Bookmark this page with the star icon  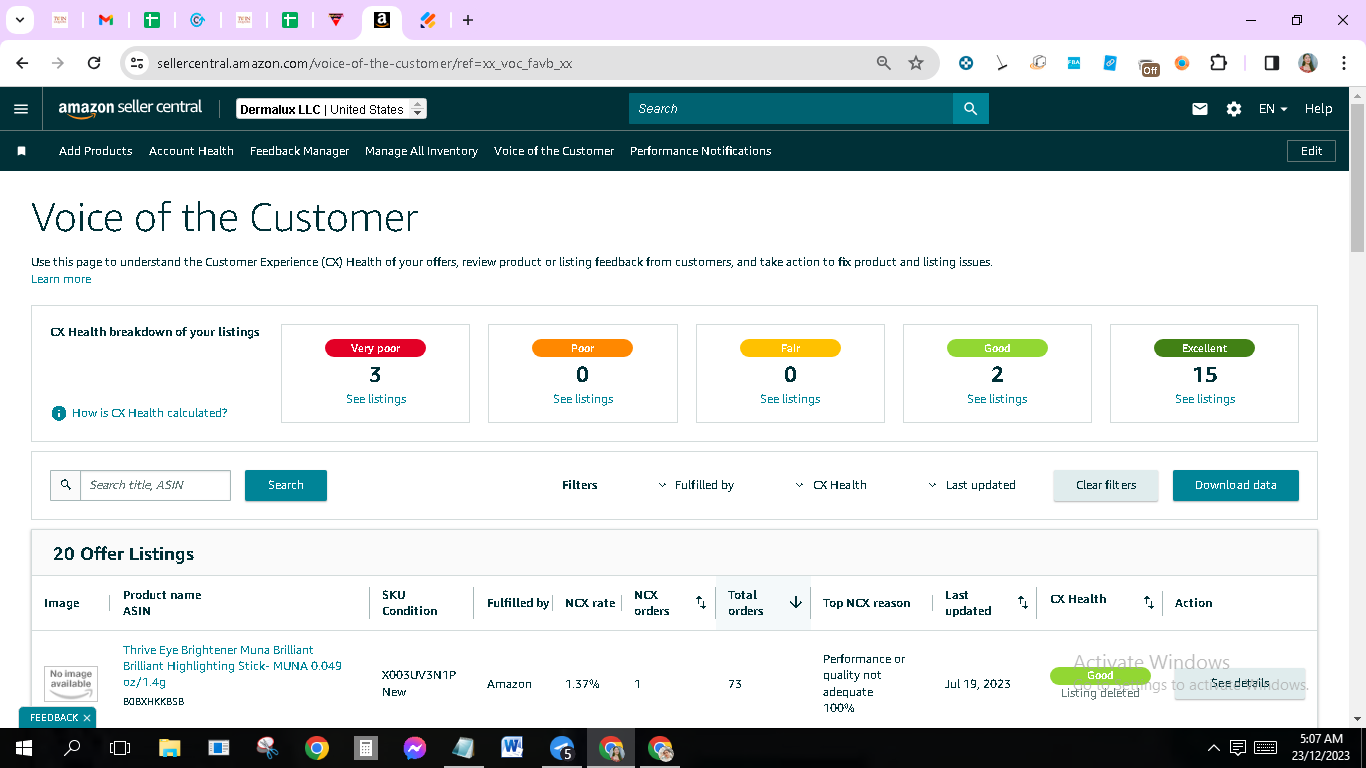pos(916,63)
